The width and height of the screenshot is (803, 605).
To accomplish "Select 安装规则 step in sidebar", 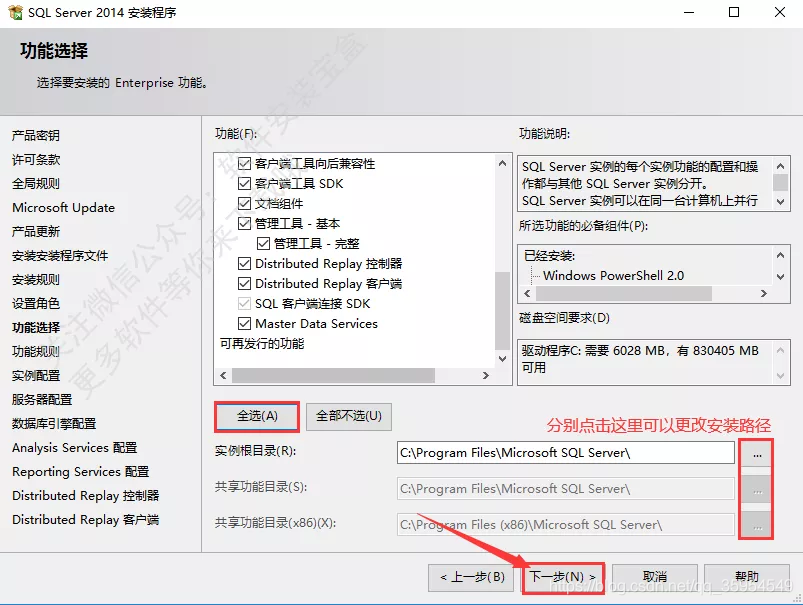I will 36,279.
